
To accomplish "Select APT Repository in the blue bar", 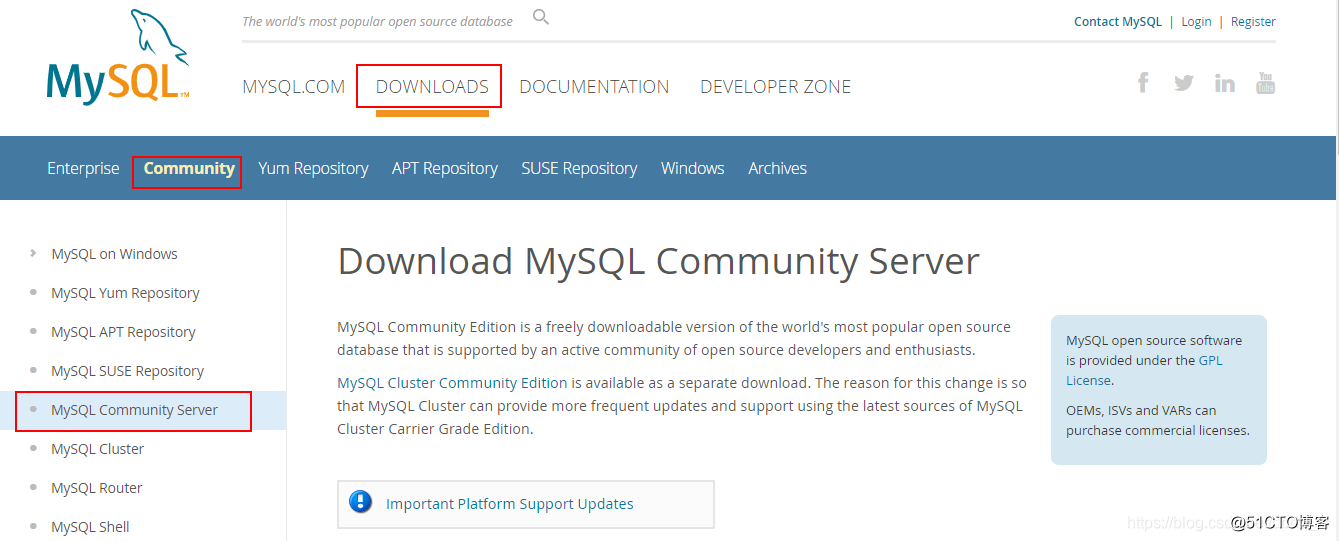I will point(445,168).
